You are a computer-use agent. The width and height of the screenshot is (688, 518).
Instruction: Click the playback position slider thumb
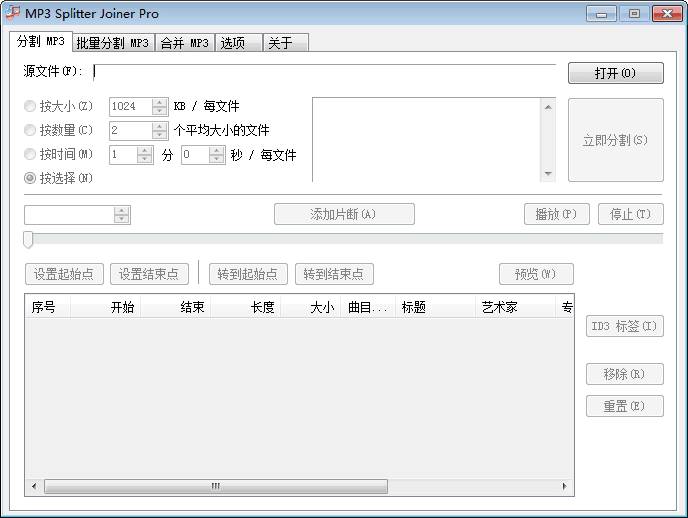28,239
